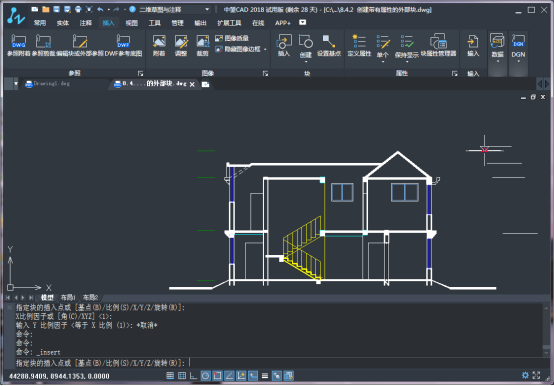Open the Create block (创建) dropdown arrow

tap(306, 62)
